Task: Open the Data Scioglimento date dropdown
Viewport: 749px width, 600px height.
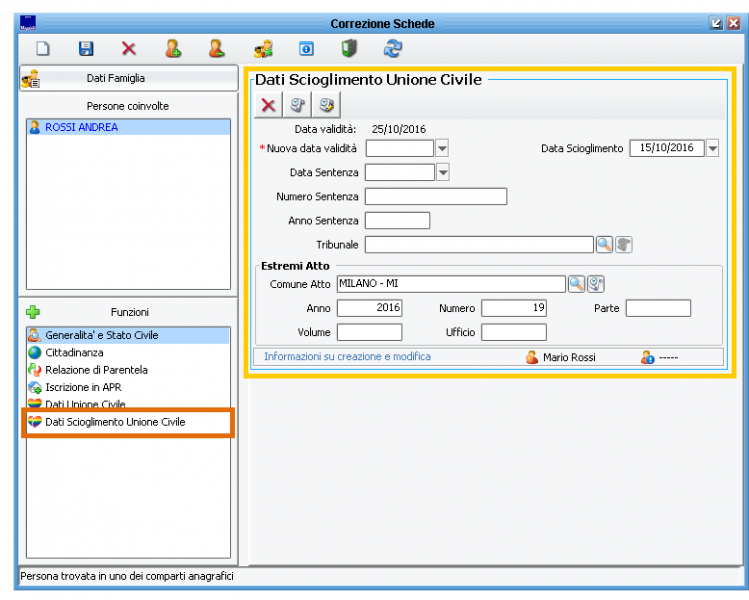Action: [712, 148]
